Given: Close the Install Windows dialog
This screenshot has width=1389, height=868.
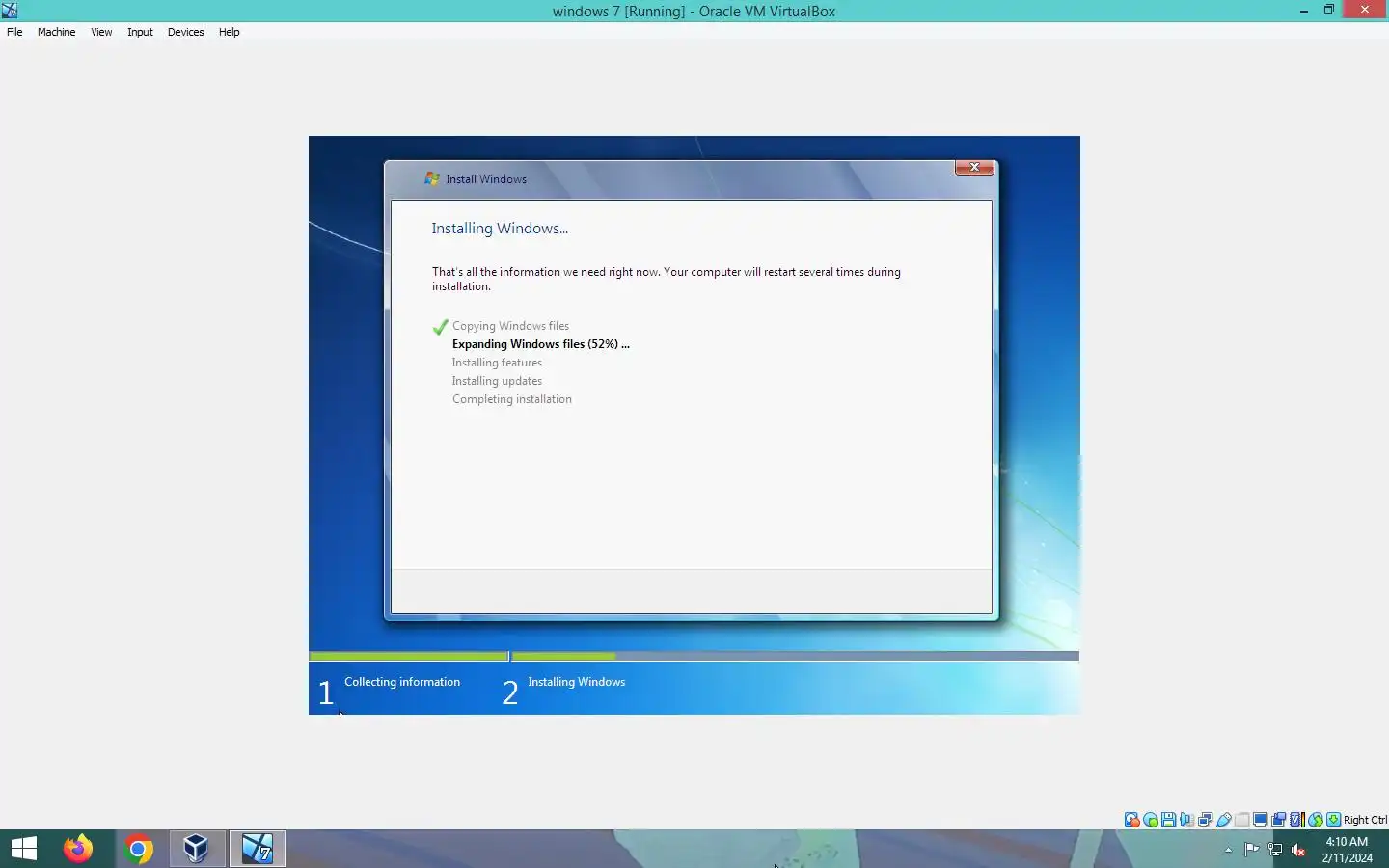Looking at the screenshot, I should pos(974,167).
